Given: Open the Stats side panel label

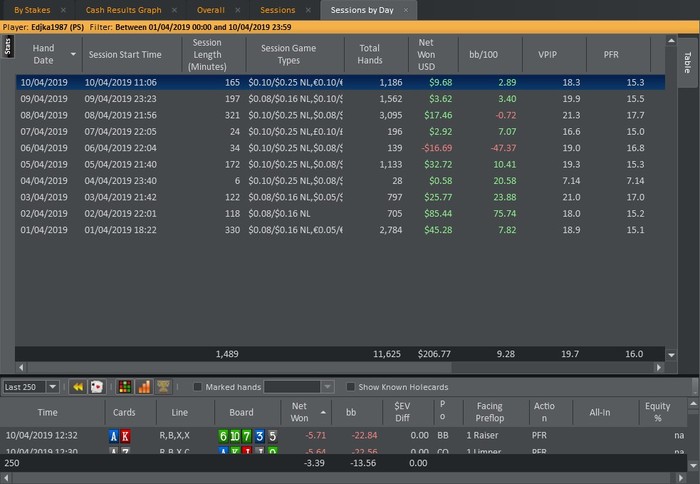Looking at the screenshot, I should 7,47.
